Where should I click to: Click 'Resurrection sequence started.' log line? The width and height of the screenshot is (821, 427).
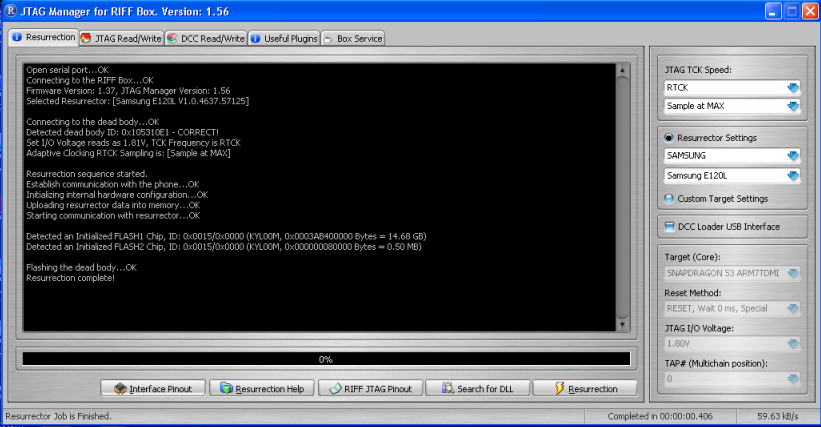pyautogui.click(x=87, y=174)
